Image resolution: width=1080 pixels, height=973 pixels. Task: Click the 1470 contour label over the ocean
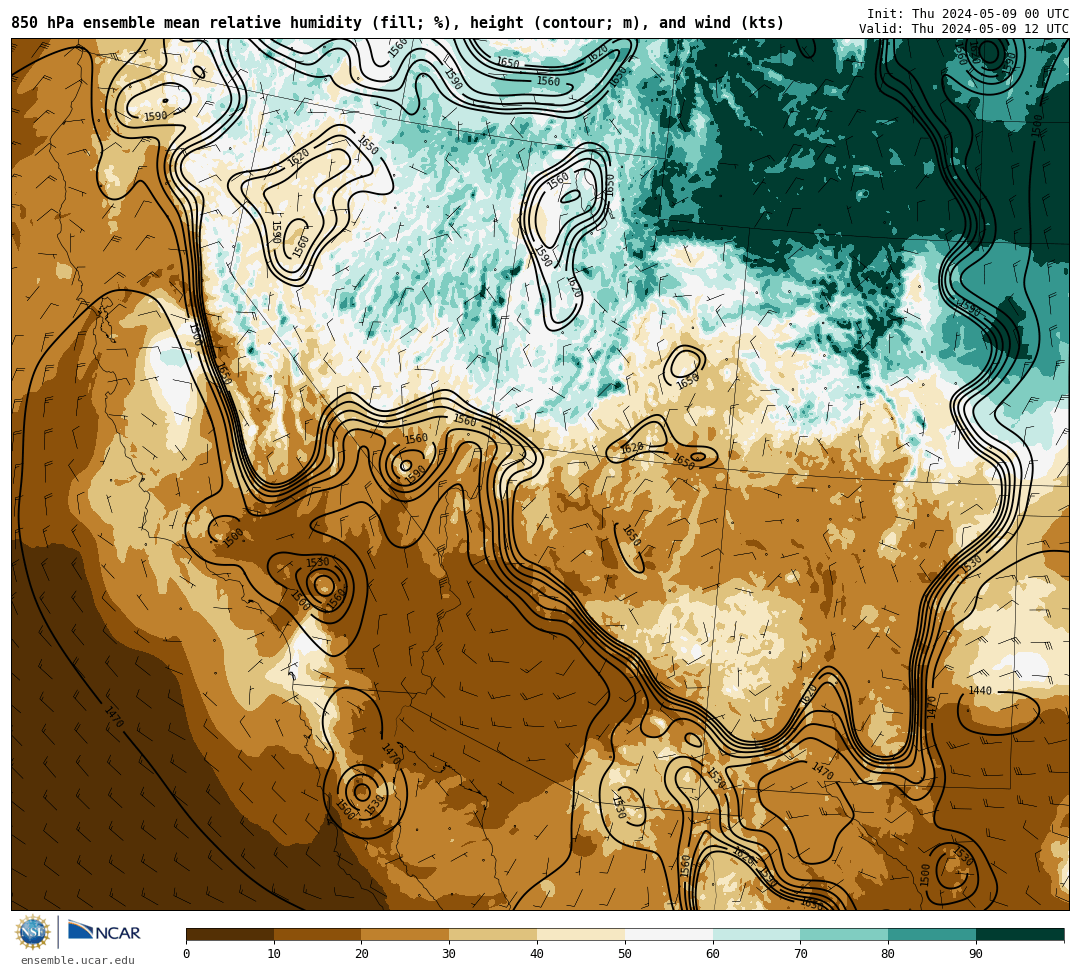point(114,717)
